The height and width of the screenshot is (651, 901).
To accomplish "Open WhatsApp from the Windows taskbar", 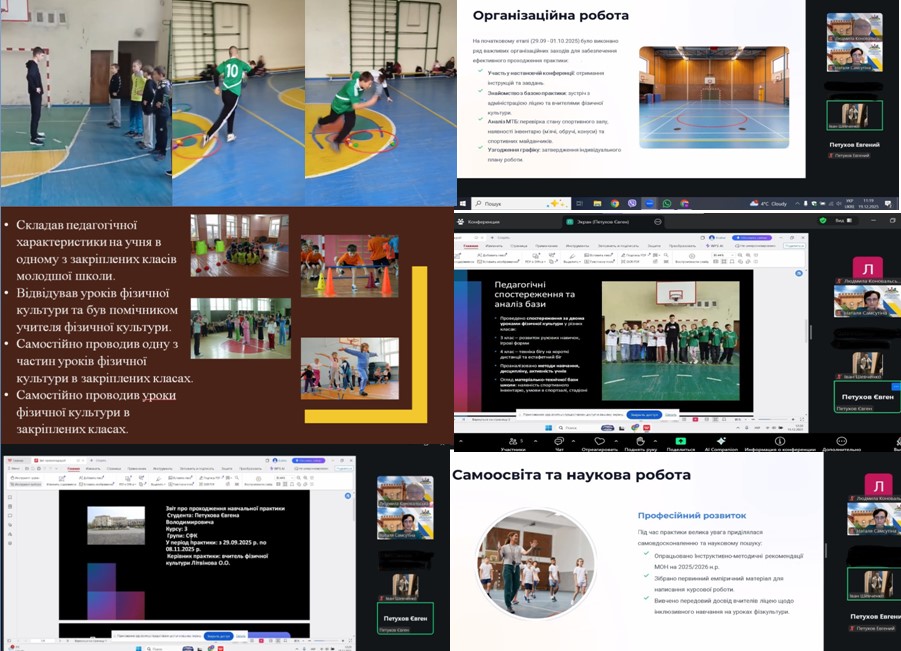I will (x=667, y=203).
